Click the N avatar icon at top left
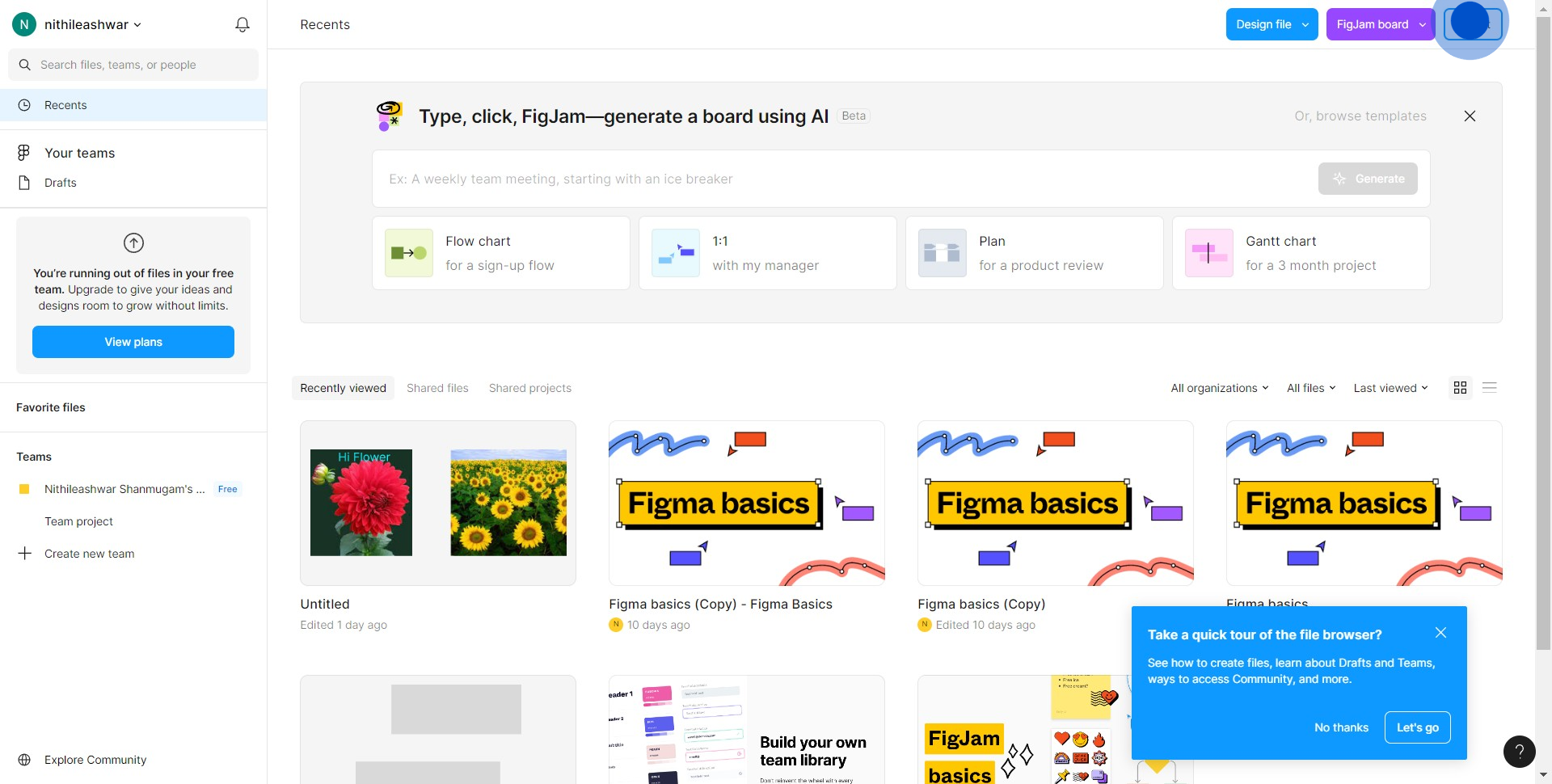 point(24,24)
